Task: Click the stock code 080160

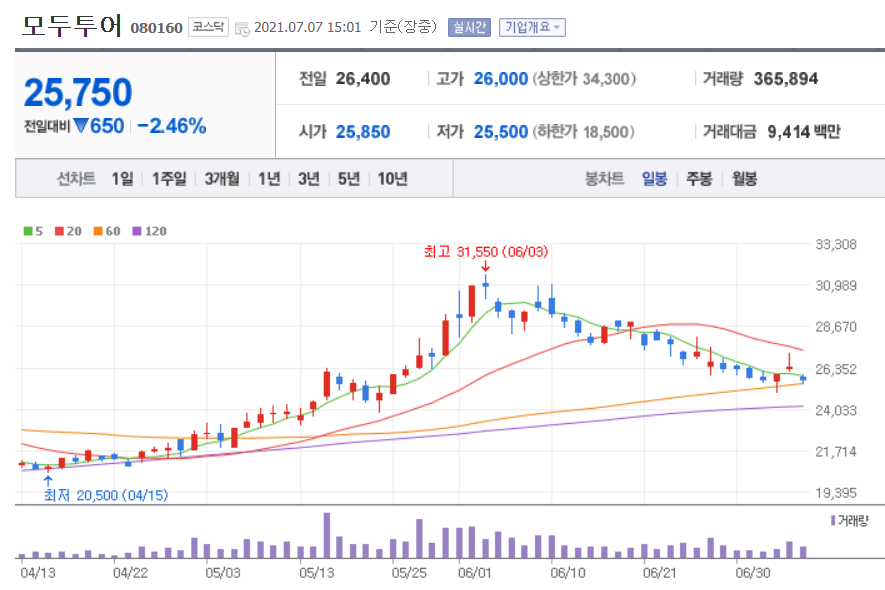Action: pos(156,28)
